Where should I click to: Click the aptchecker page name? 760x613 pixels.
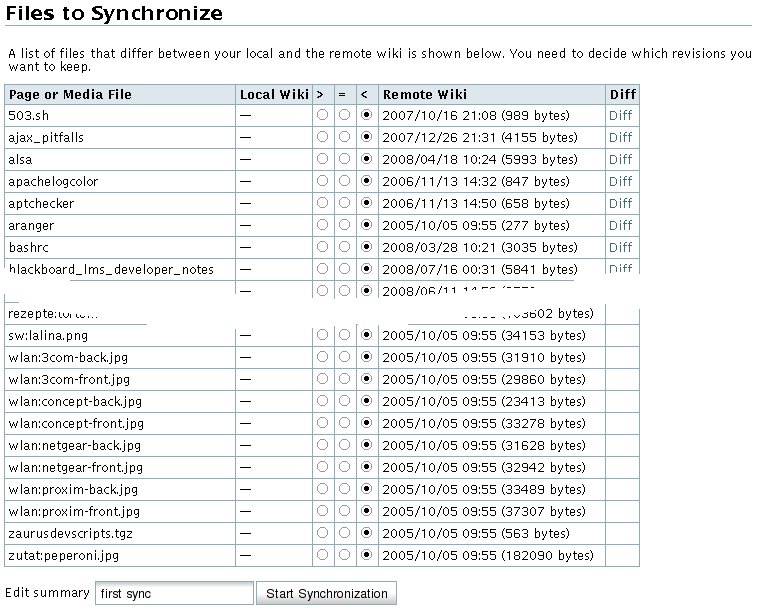pyautogui.click(x=41, y=204)
